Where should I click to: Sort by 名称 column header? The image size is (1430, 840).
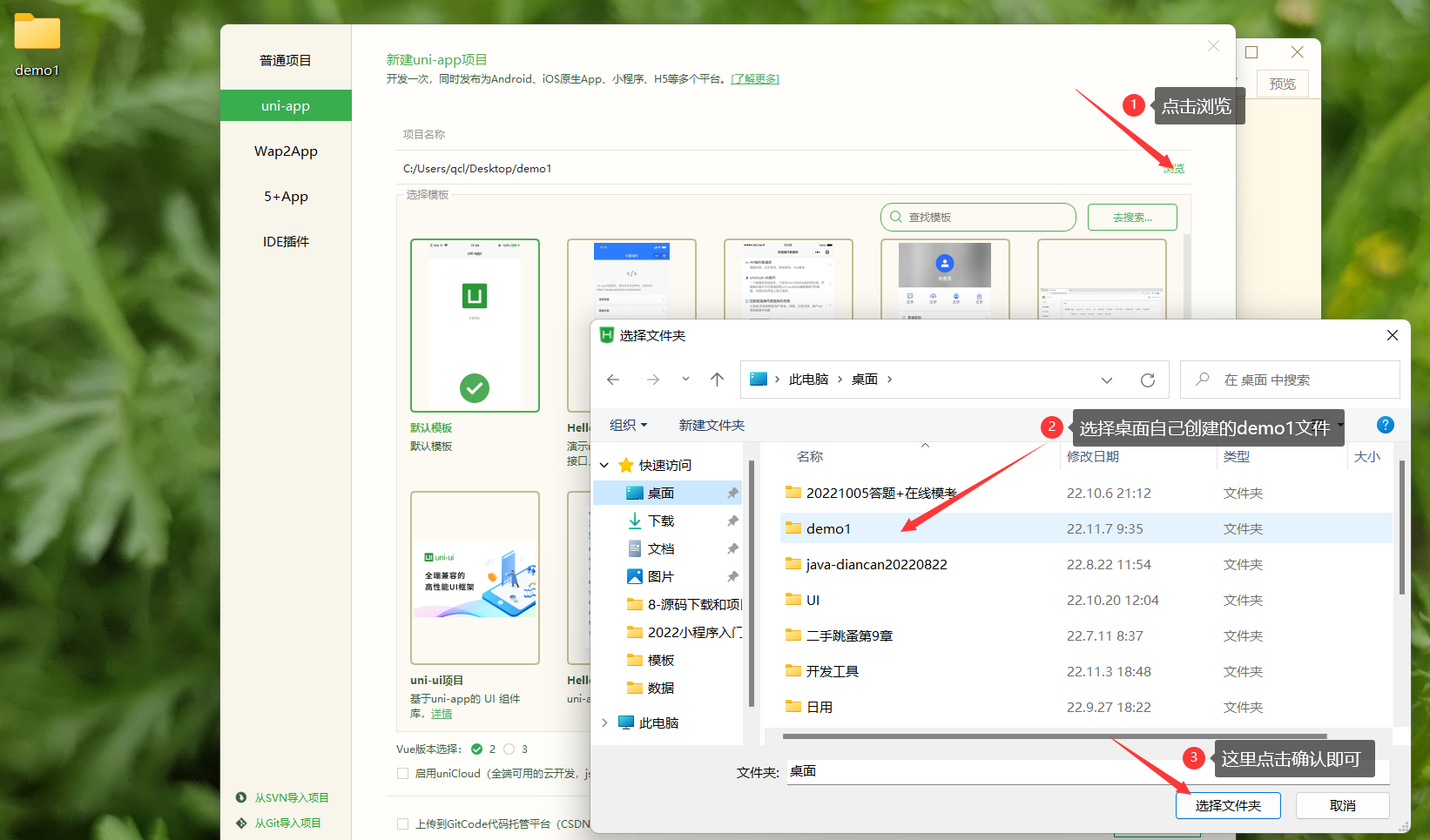(810, 456)
